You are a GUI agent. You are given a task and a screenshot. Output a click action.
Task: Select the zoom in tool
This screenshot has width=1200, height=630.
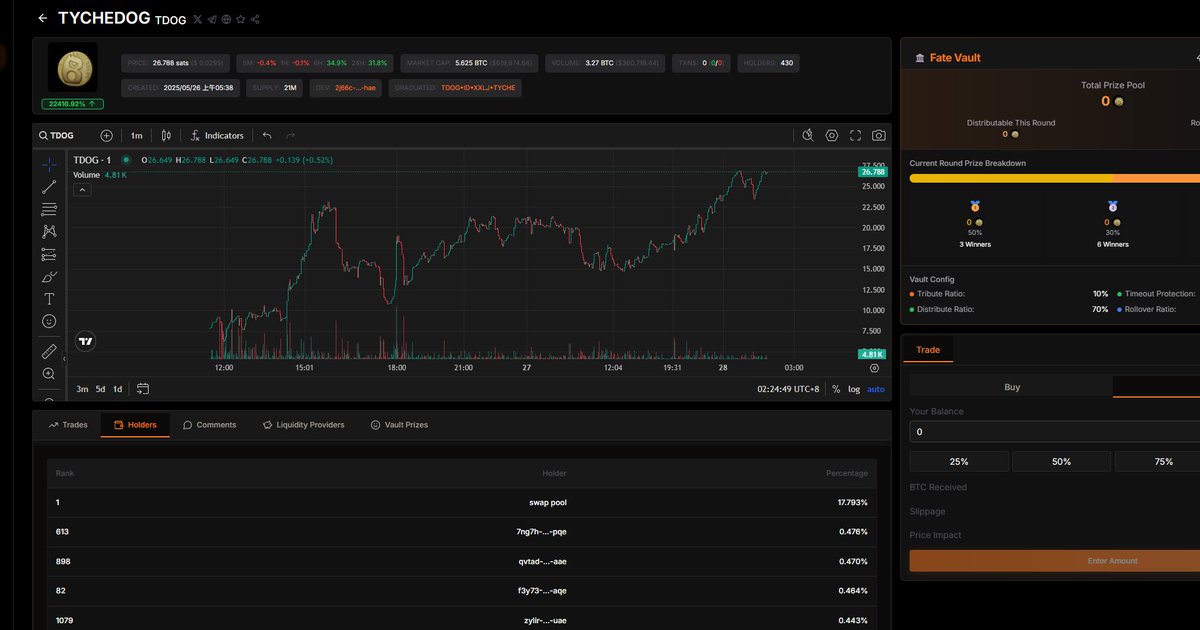[x=49, y=373]
